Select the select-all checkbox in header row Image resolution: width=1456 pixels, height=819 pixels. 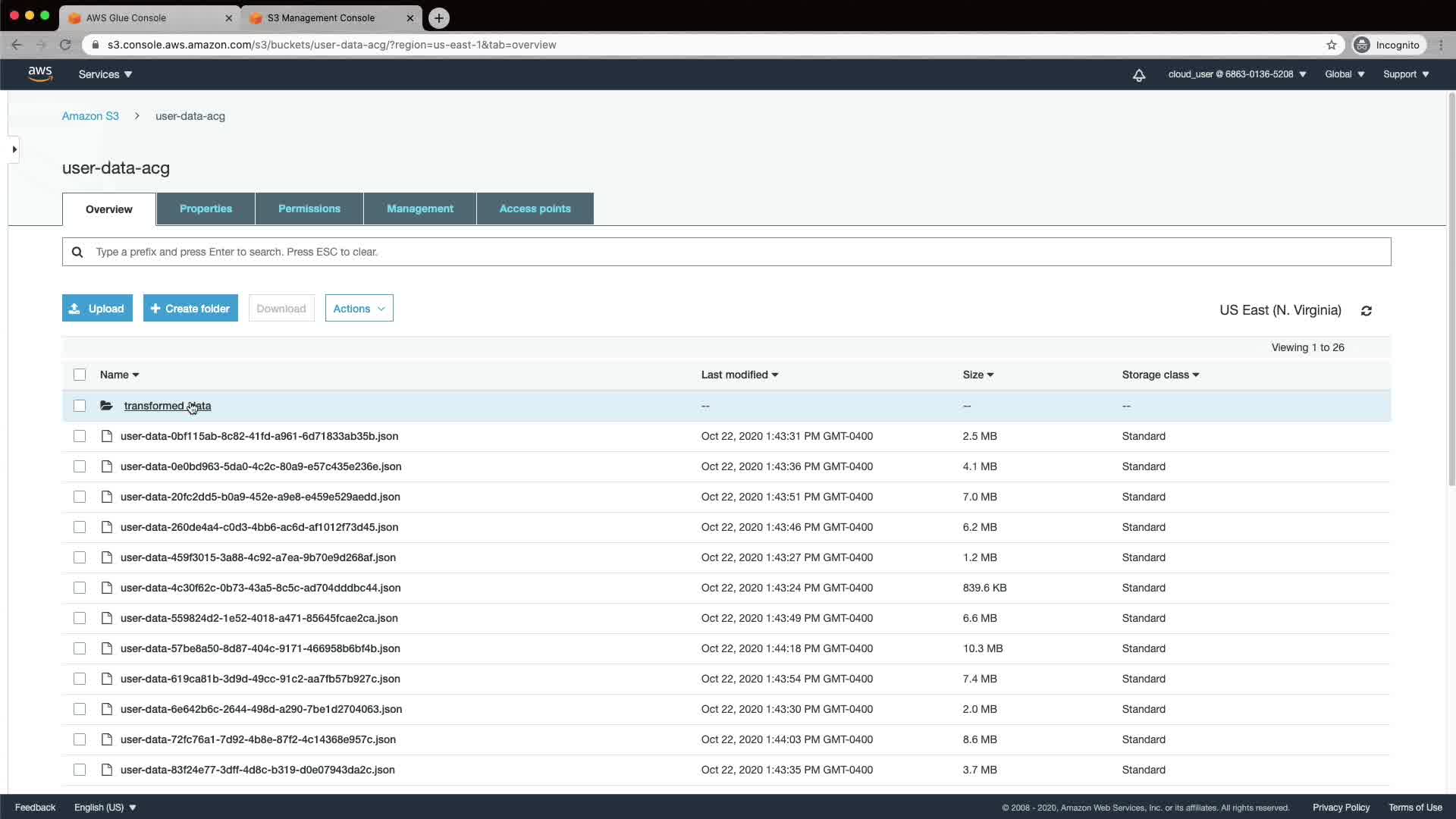coord(80,375)
